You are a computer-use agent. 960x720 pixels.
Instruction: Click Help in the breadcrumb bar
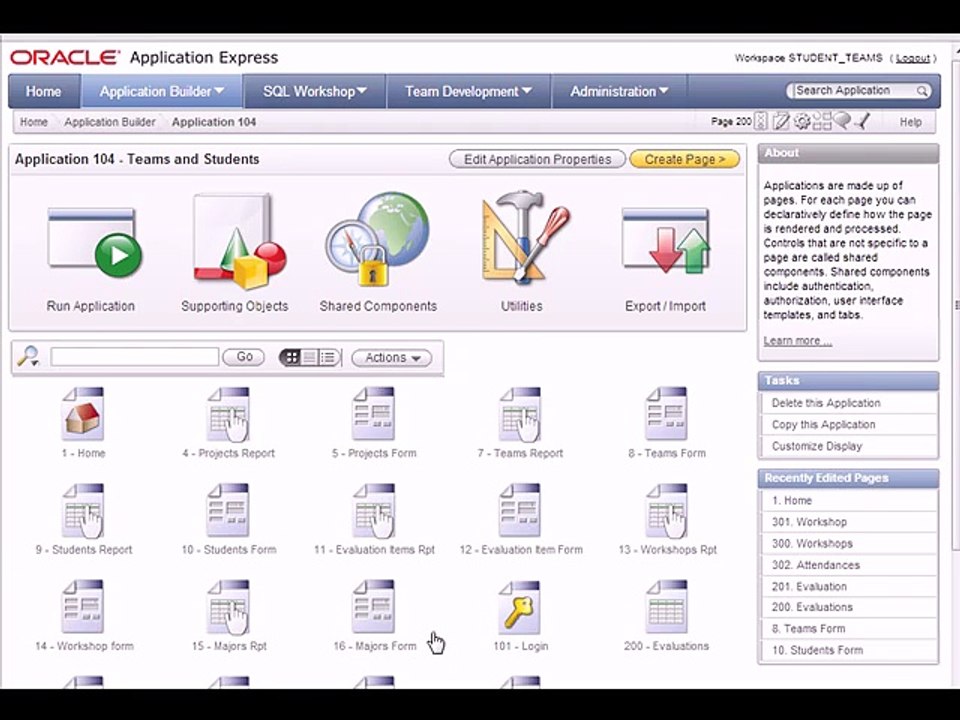910,122
